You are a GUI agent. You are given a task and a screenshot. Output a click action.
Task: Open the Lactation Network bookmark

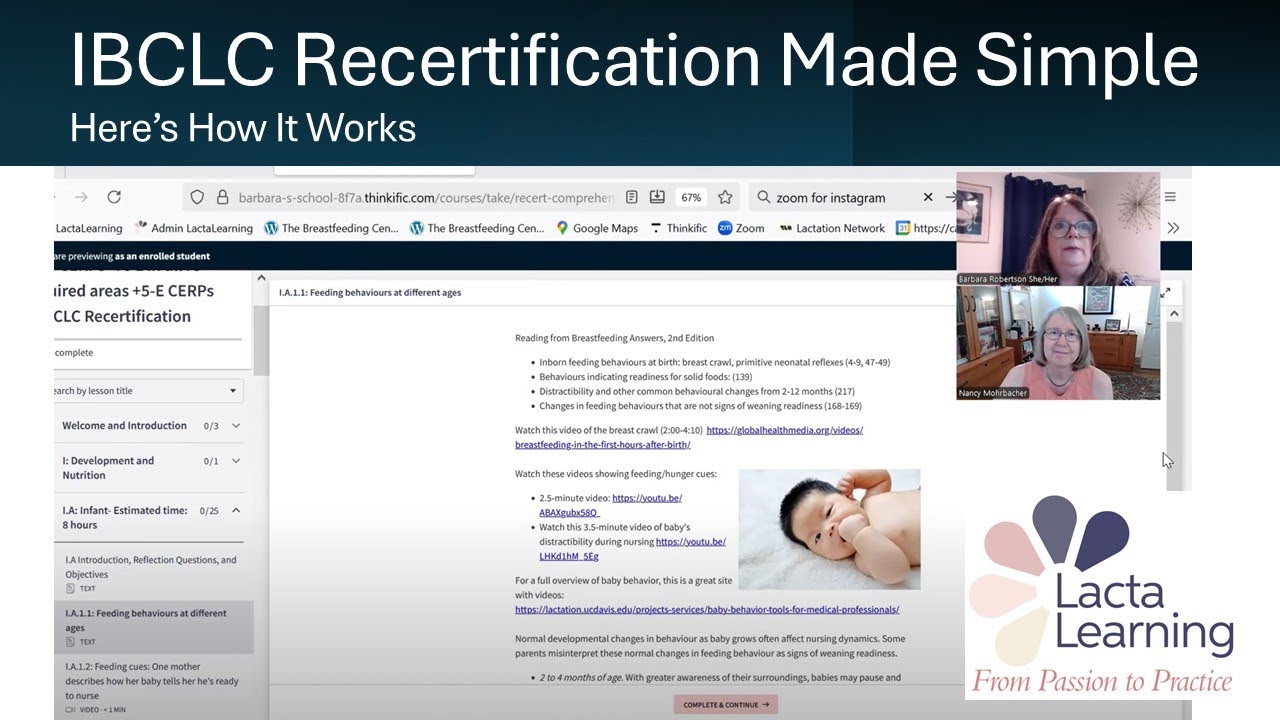tap(831, 228)
